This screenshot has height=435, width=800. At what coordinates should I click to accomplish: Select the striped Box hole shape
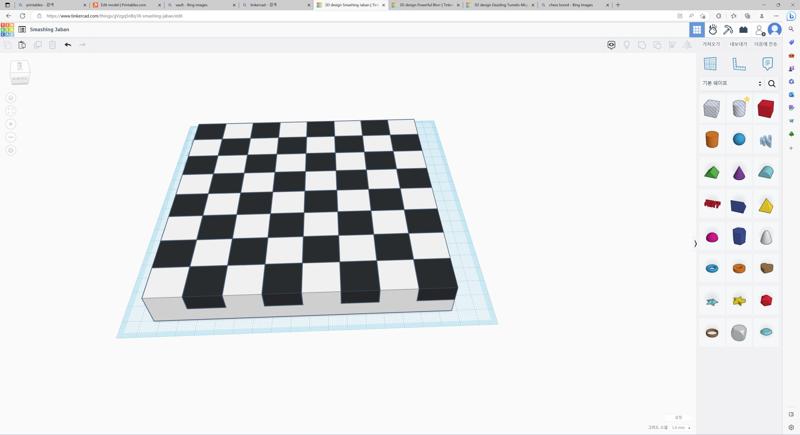pyautogui.click(x=712, y=108)
